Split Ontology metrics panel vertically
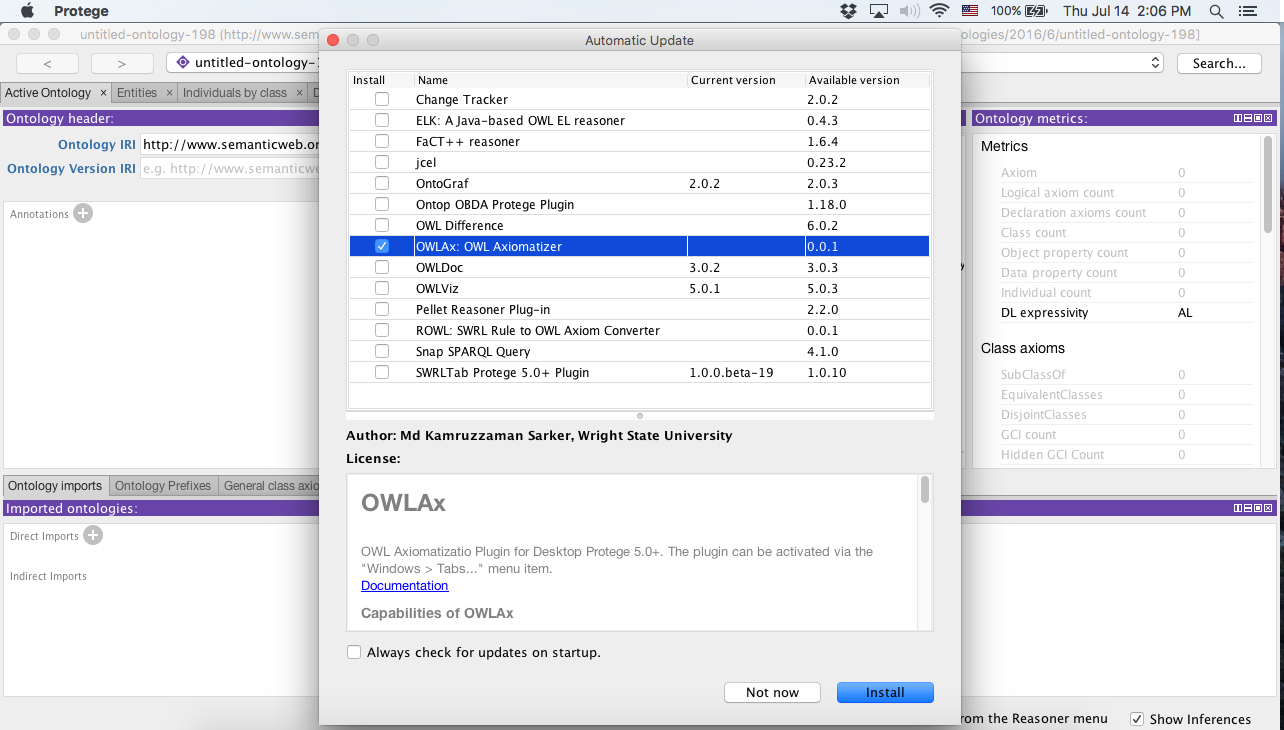The width and height of the screenshot is (1284, 730). (1238, 118)
